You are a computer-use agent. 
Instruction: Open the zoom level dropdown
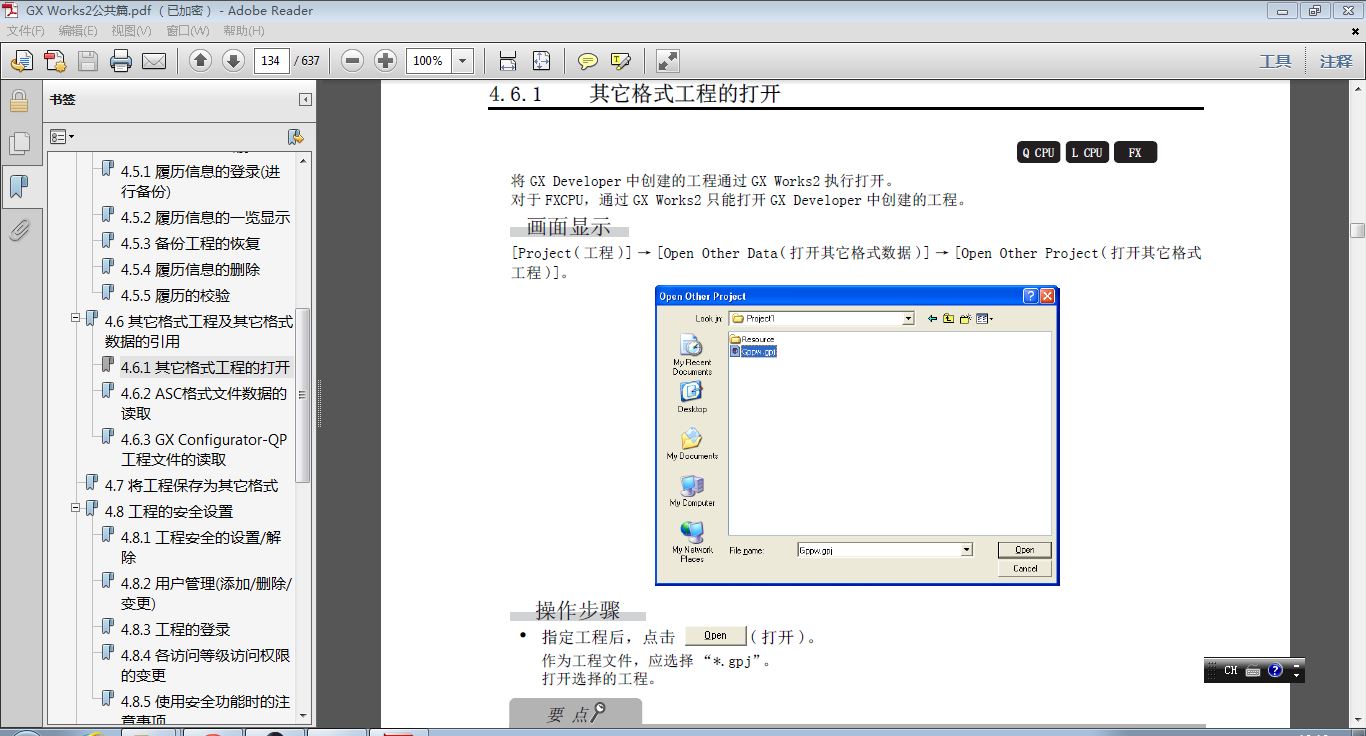coord(462,61)
